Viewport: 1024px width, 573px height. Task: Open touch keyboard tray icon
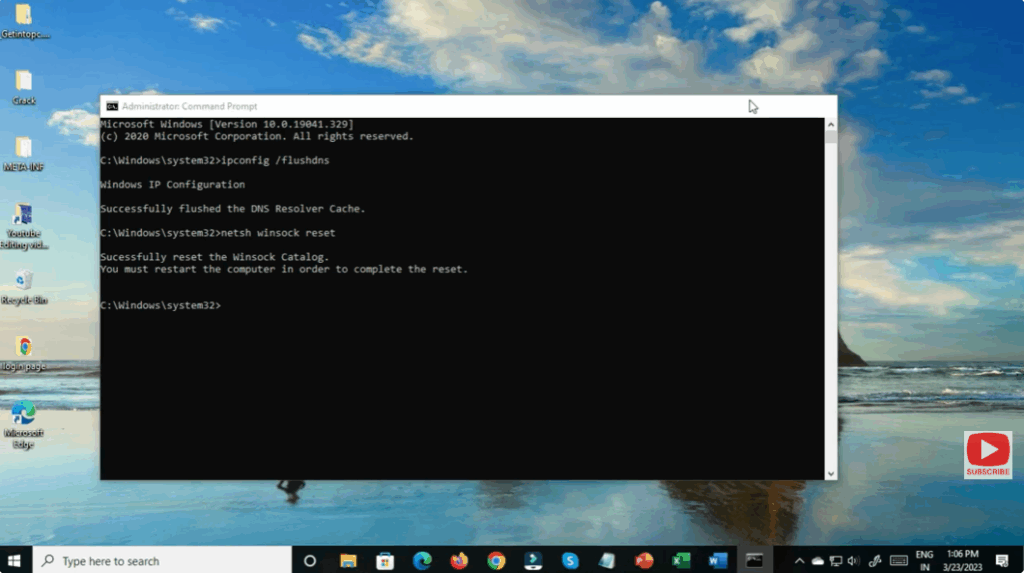point(899,561)
